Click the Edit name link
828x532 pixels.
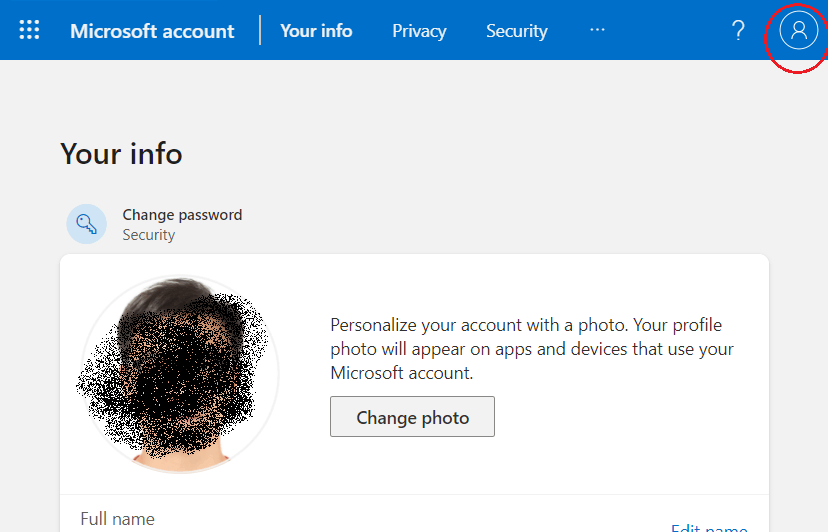coord(709,527)
